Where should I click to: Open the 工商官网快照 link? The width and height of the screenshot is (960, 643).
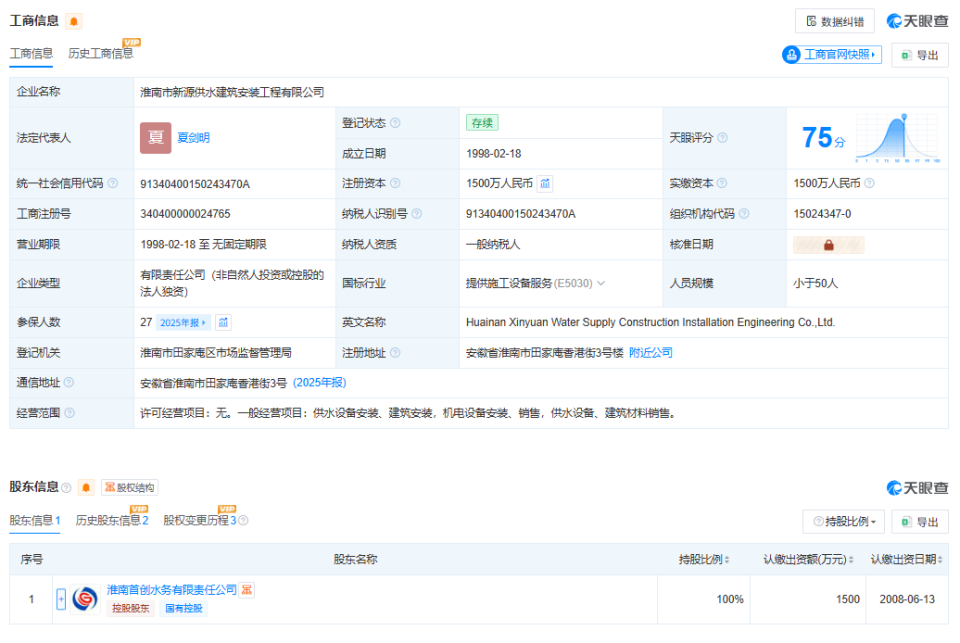click(831, 55)
